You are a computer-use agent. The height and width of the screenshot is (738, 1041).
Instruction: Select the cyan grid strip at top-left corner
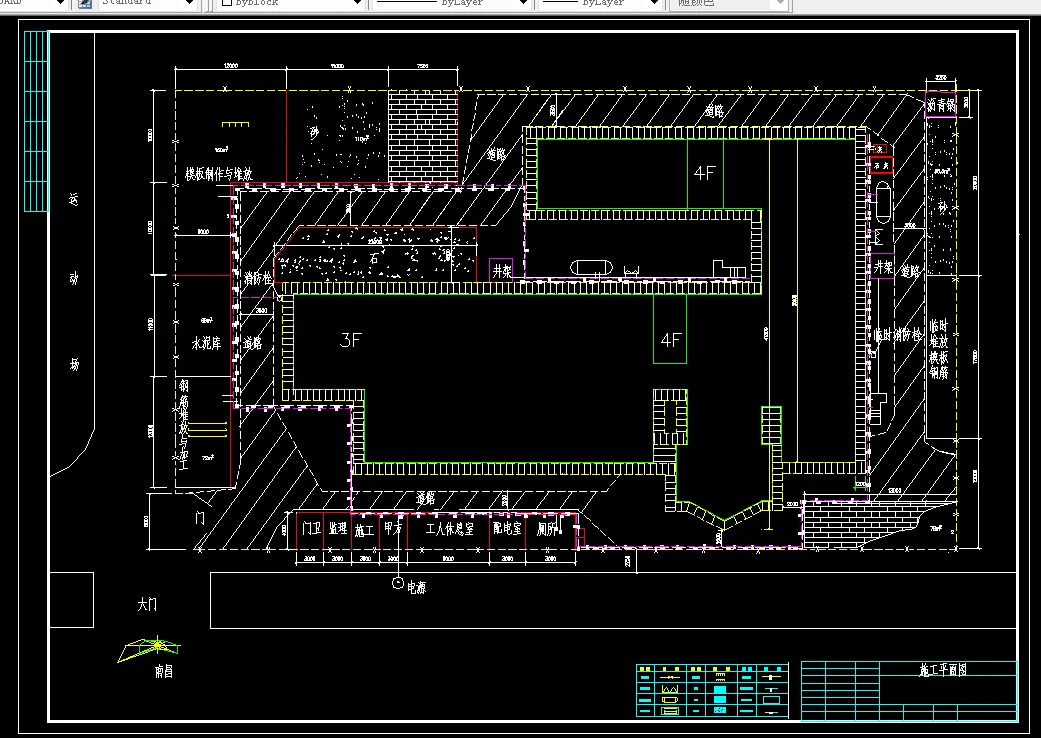(x=37, y=121)
